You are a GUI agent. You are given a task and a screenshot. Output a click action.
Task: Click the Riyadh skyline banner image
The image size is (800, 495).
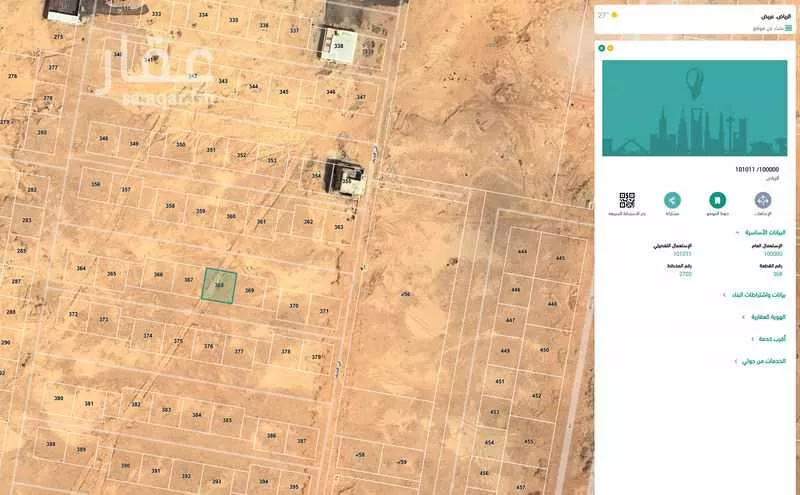pos(694,108)
